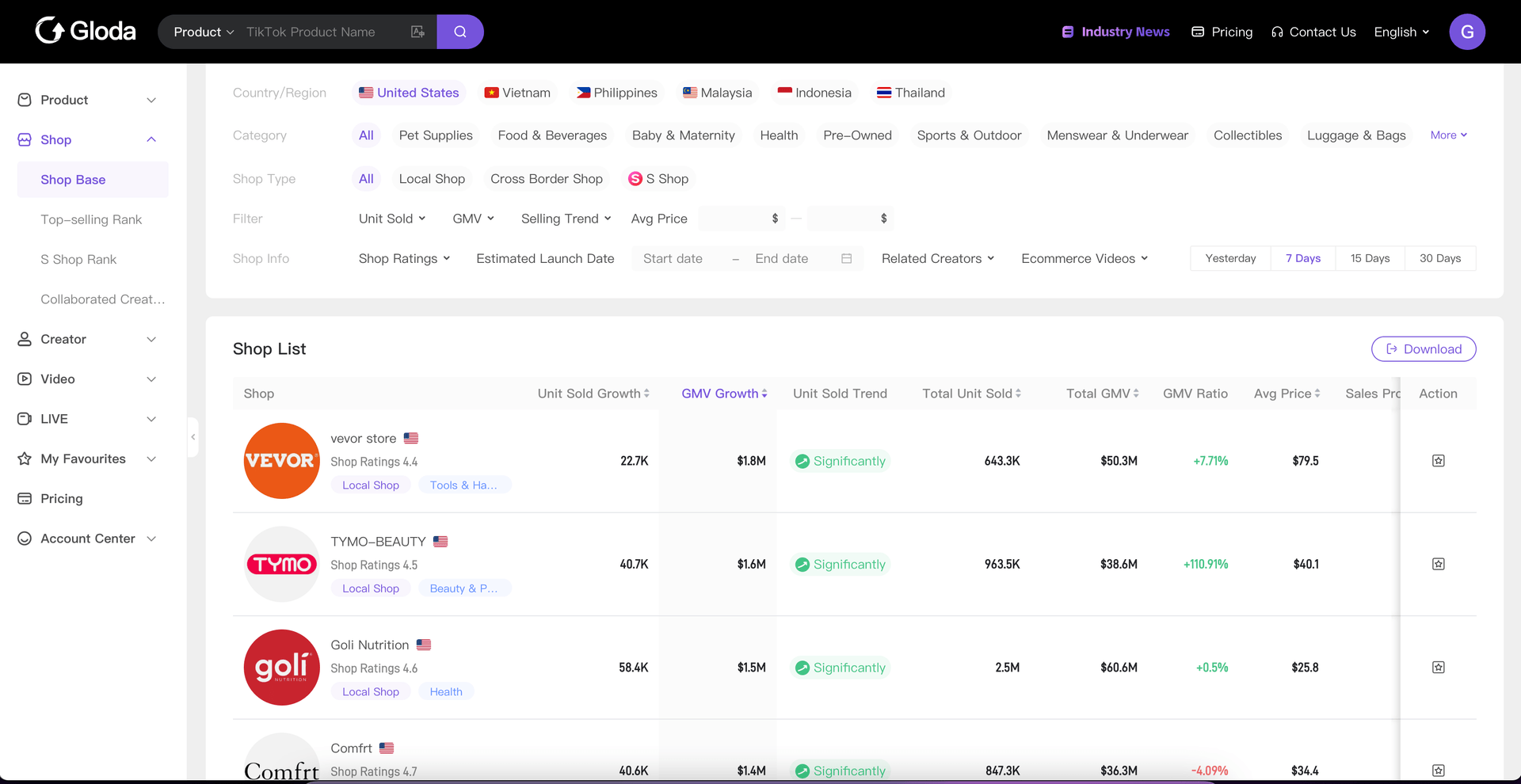Open the user avatar G profile
Viewport: 1521px width, 784px height.
(x=1466, y=32)
